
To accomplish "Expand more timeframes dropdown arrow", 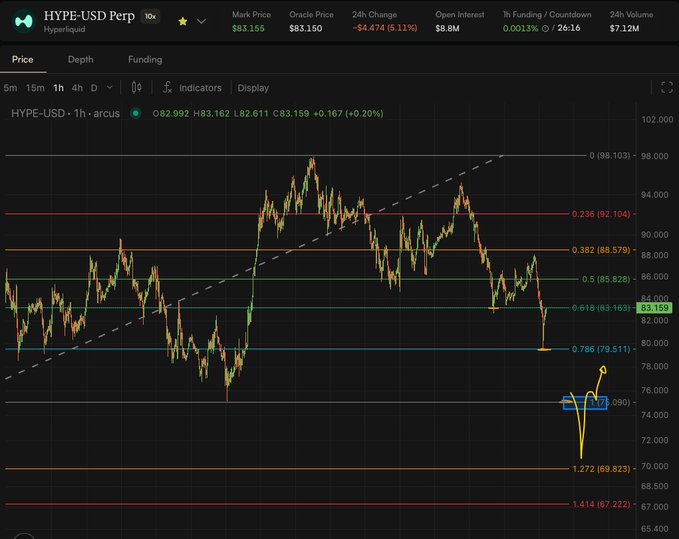I will [x=110, y=87].
